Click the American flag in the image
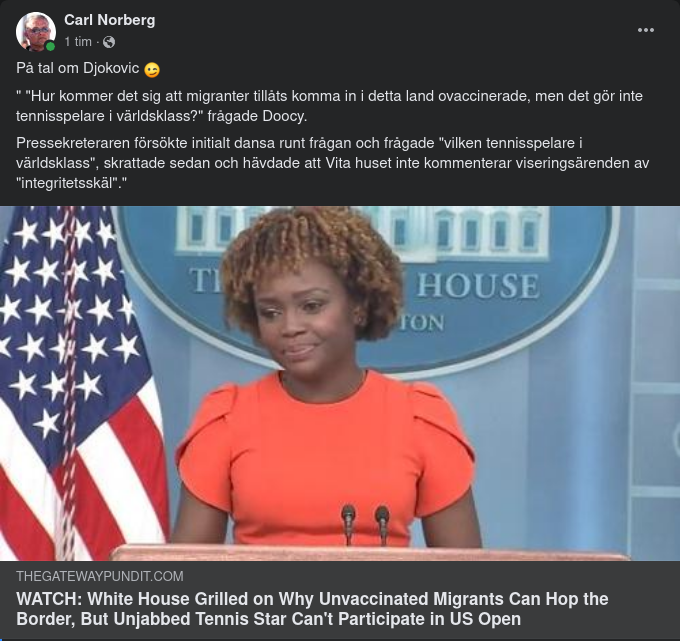 (82, 383)
